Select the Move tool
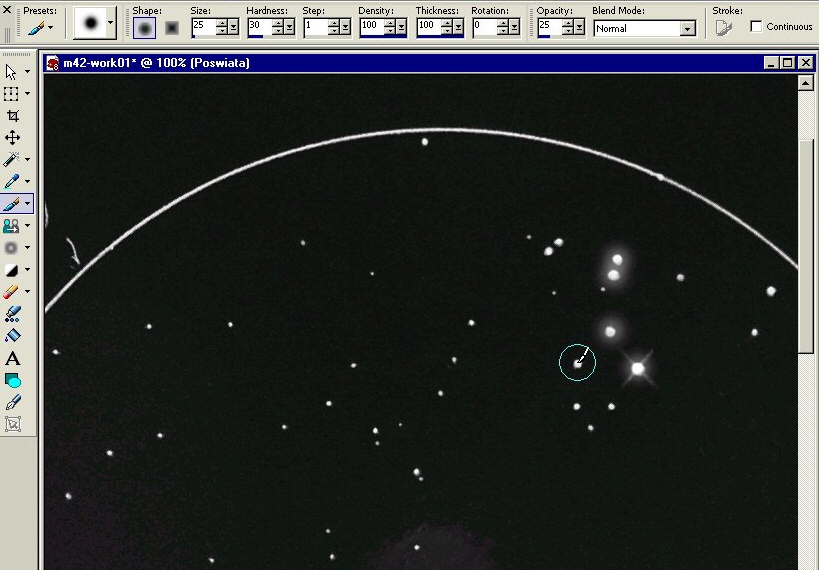The width and height of the screenshot is (819, 570). (13, 137)
